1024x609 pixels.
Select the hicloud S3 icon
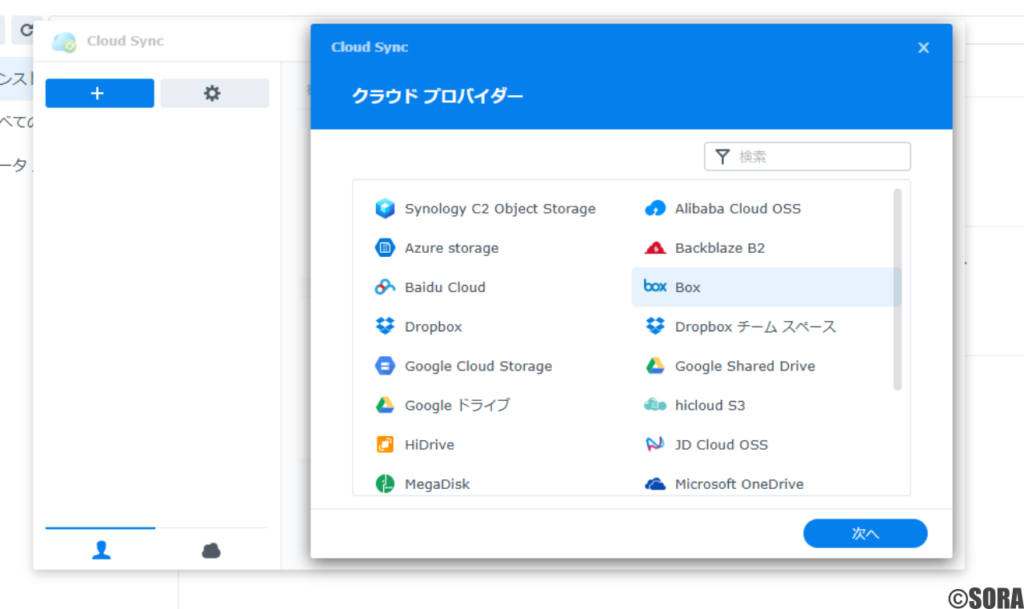[655, 405]
